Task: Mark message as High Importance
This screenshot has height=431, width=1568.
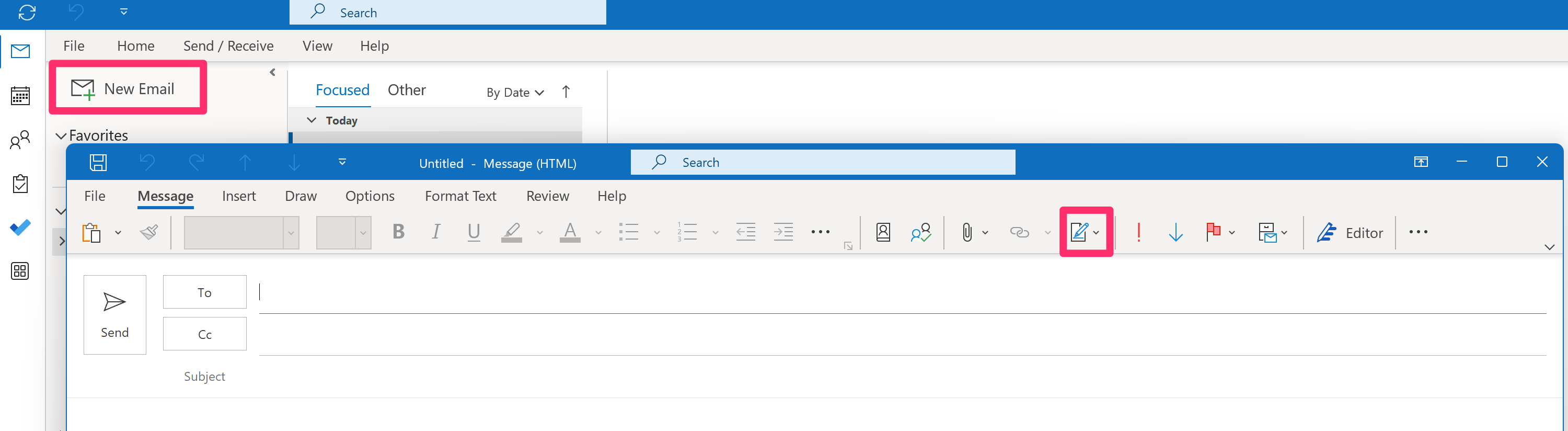Action: pyautogui.click(x=1139, y=232)
